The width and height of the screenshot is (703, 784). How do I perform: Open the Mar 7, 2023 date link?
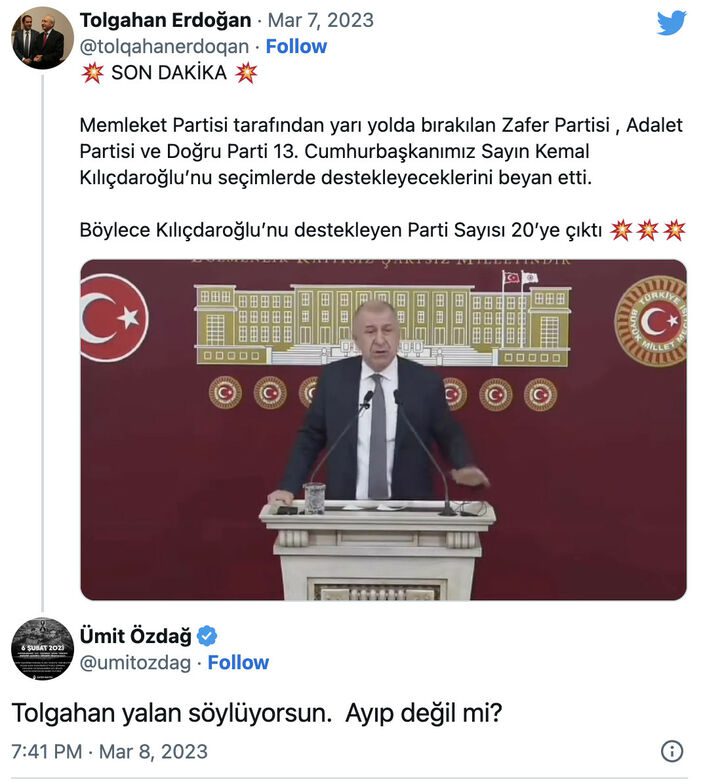tap(320, 20)
